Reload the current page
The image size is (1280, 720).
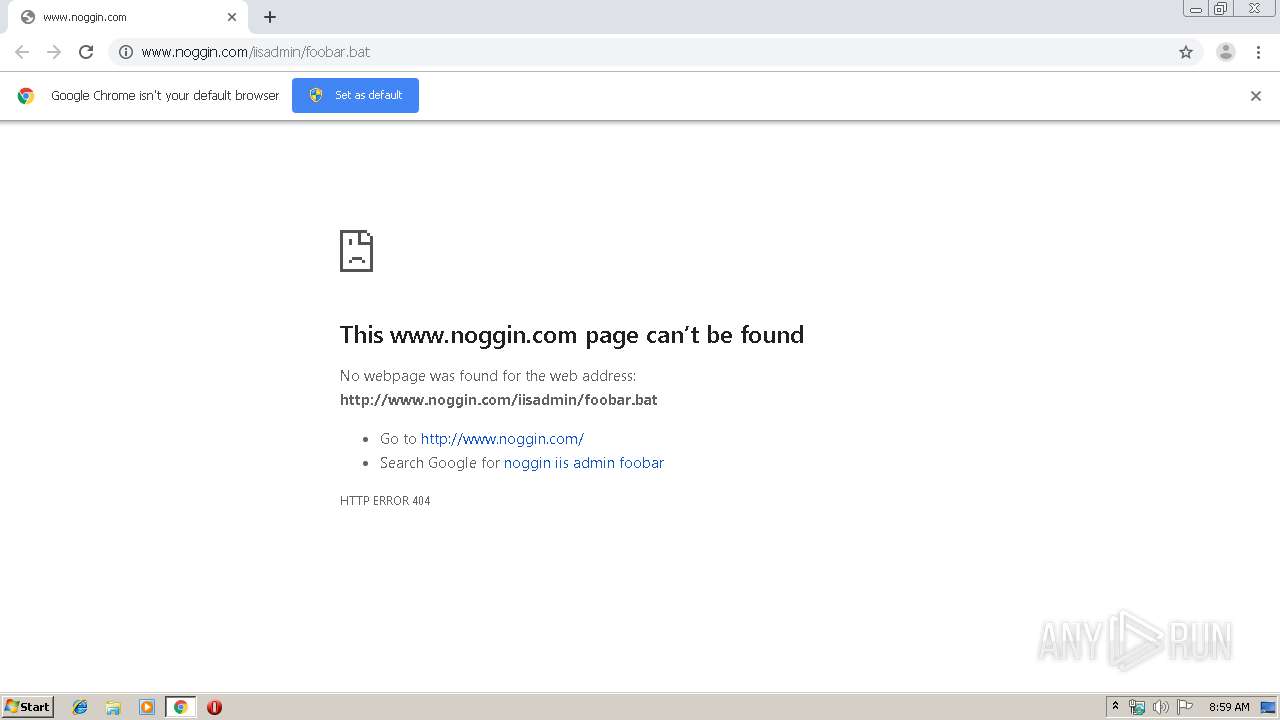(x=86, y=52)
